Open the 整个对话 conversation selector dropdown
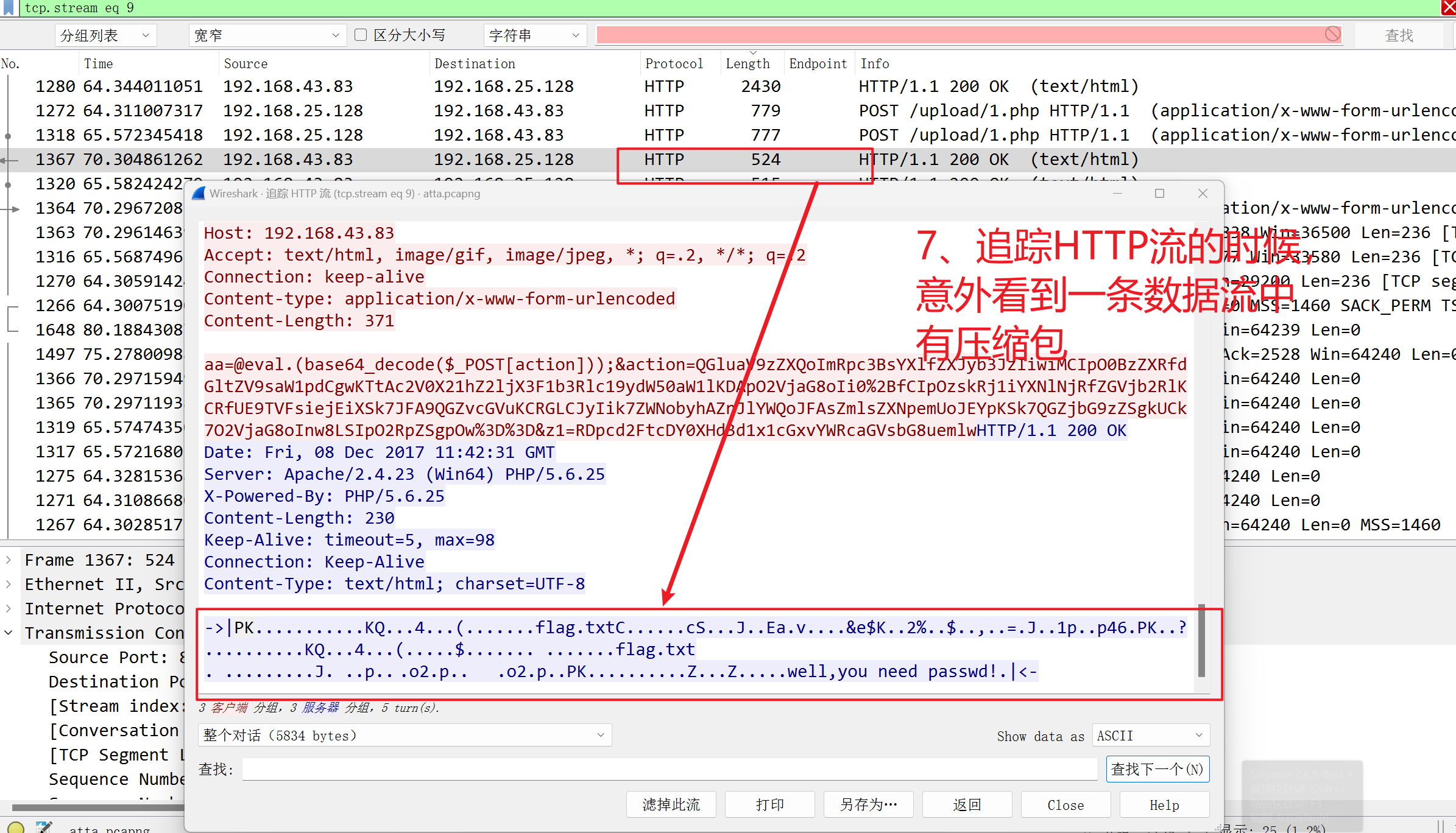 pyautogui.click(x=404, y=736)
